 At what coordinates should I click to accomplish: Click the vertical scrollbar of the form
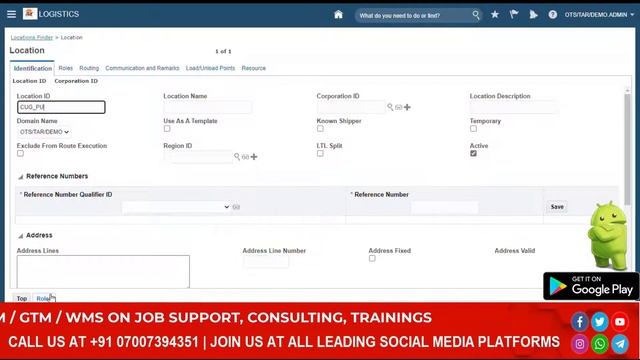(627, 149)
